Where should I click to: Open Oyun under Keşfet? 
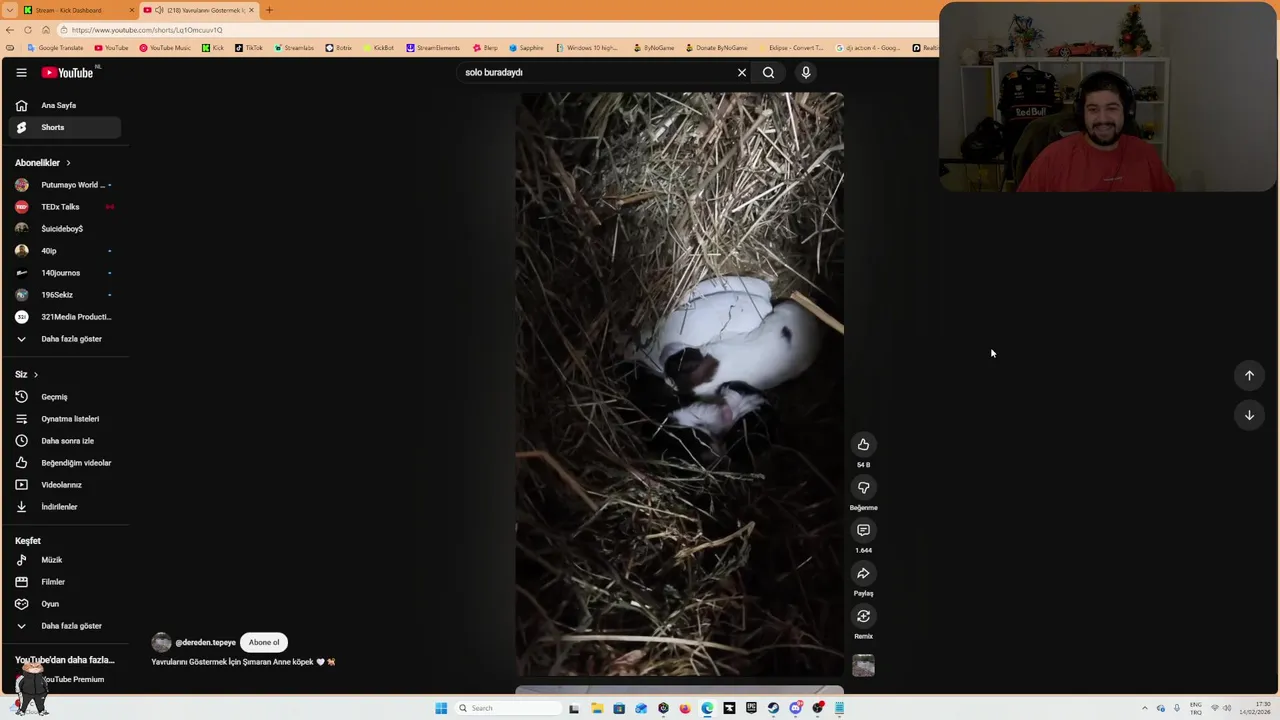click(64, 604)
